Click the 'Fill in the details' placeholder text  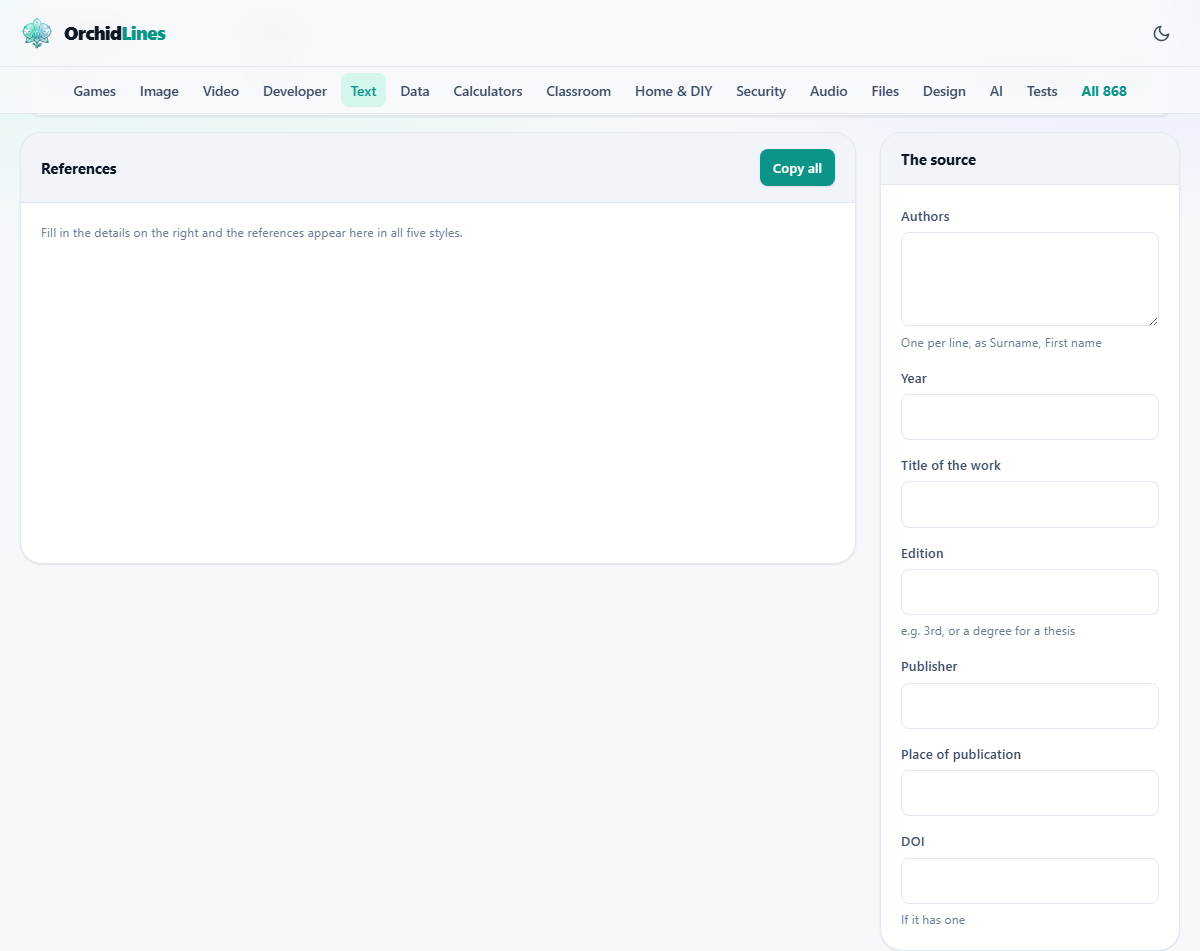tap(252, 233)
